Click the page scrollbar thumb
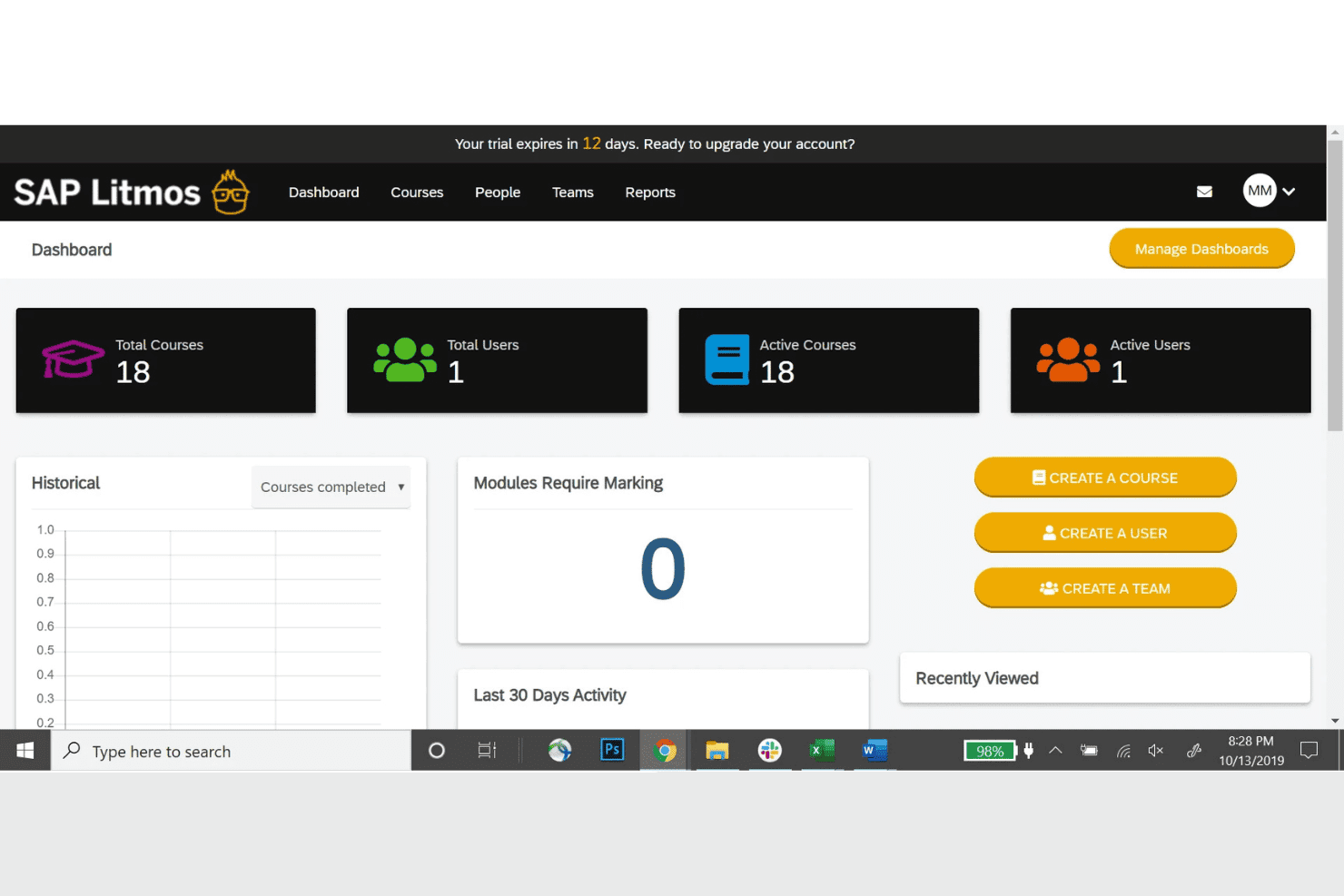This screenshot has height=896, width=1344. click(x=1335, y=285)
